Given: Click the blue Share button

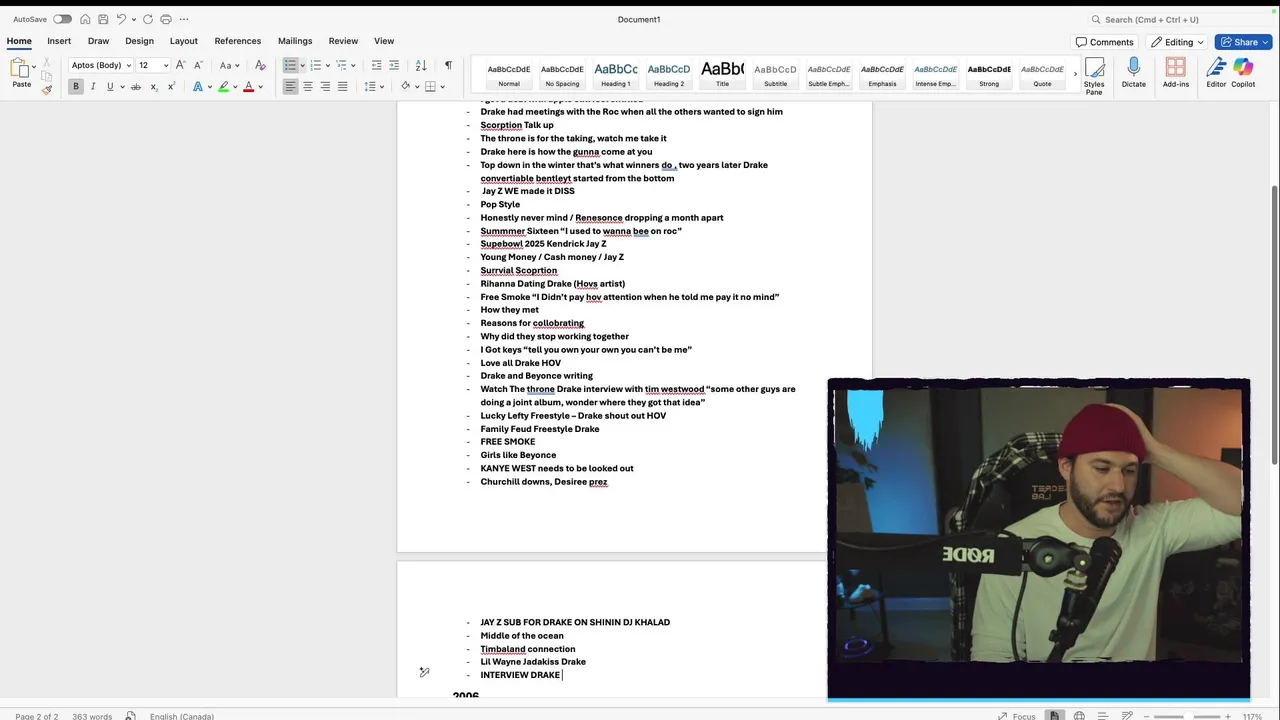Looking at the screenshot, I should (x=1243, y=42).
